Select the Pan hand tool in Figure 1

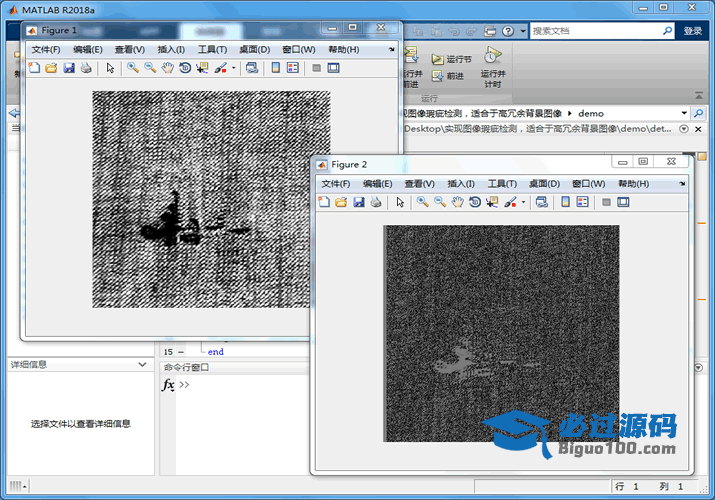coord(167,68)
